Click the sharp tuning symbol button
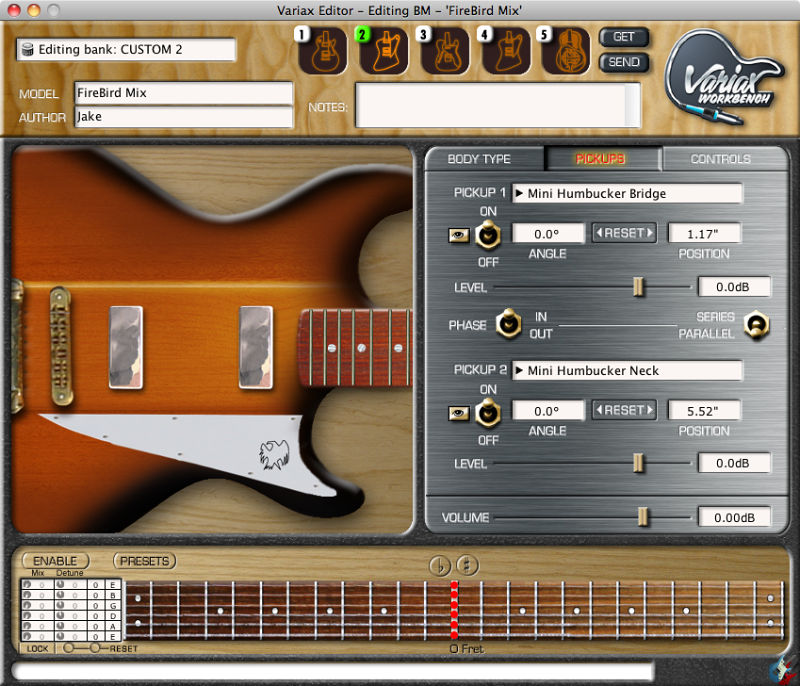The height and width of the screenshot is (686, 800). point(467,566)
